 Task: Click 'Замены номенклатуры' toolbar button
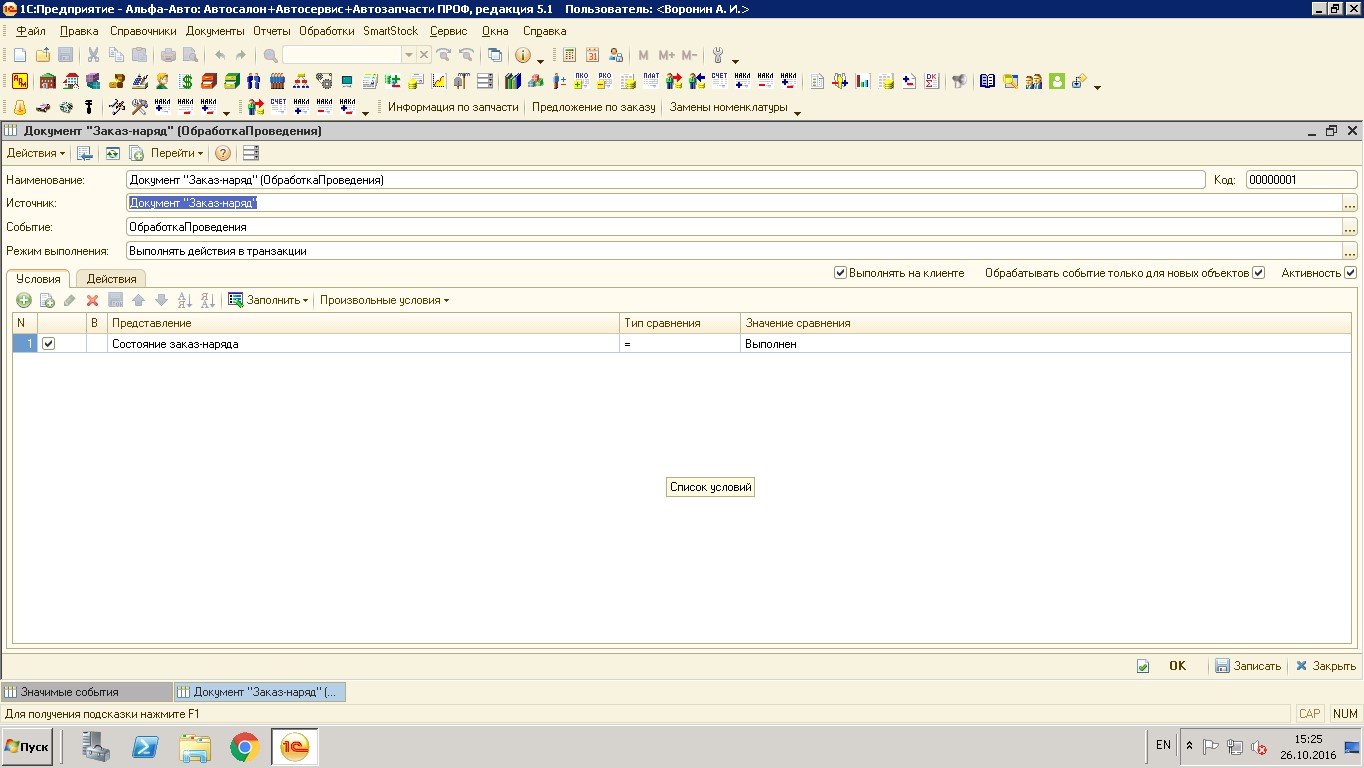tap(728, 107)
